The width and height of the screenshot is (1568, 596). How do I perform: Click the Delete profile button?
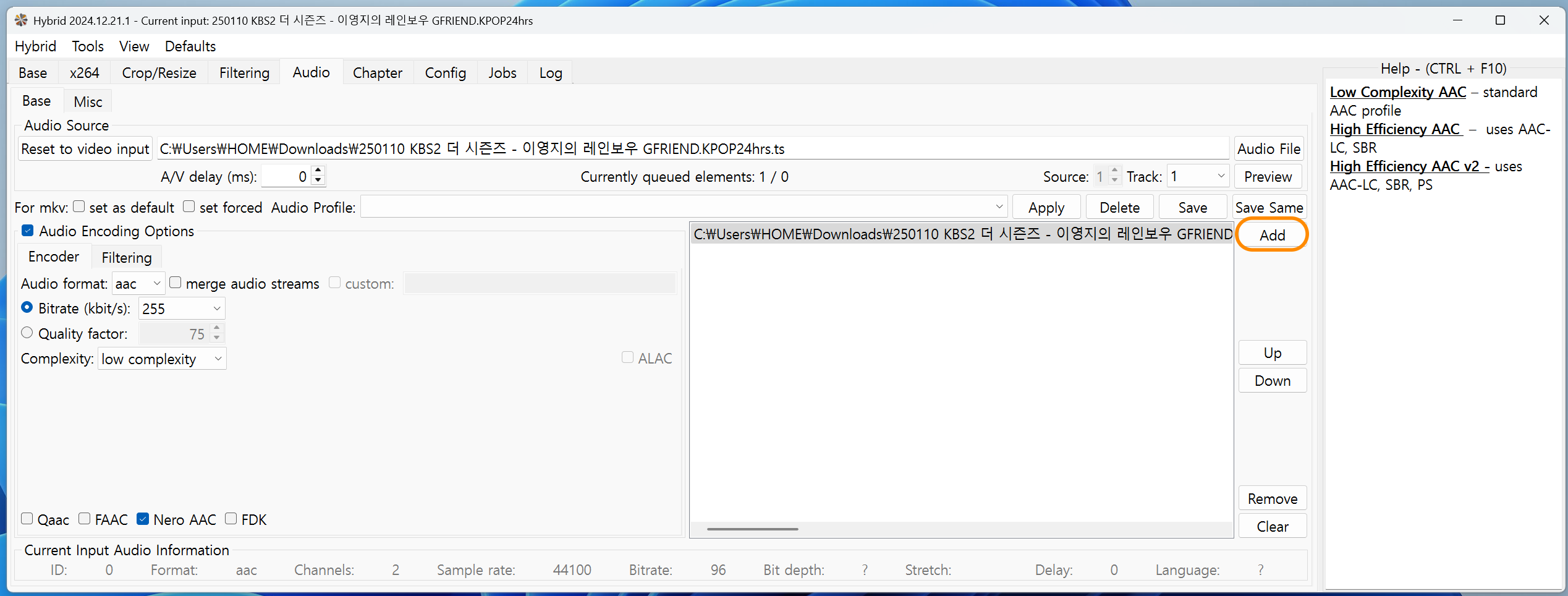(x=1120, y=208)
